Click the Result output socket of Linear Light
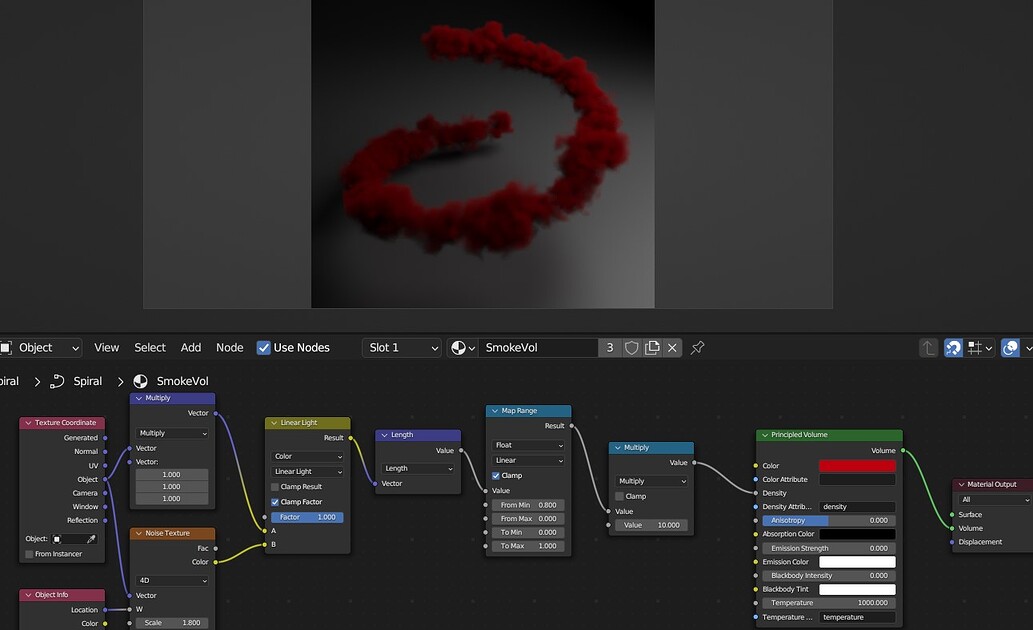This screenshot has width=1033, height=630. [x=350, y=438]
